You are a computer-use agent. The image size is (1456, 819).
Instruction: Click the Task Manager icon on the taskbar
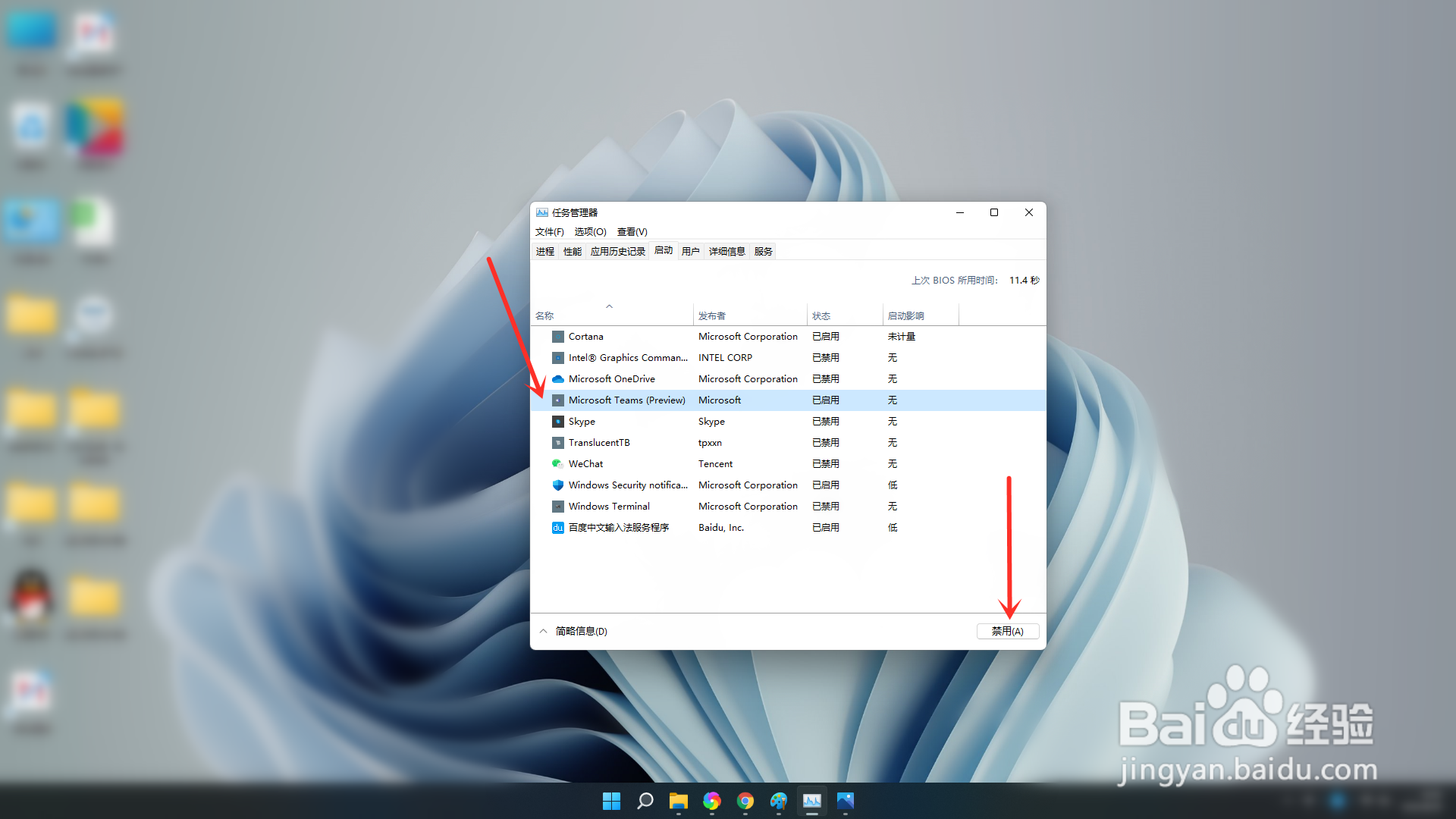tap(811, 801)
